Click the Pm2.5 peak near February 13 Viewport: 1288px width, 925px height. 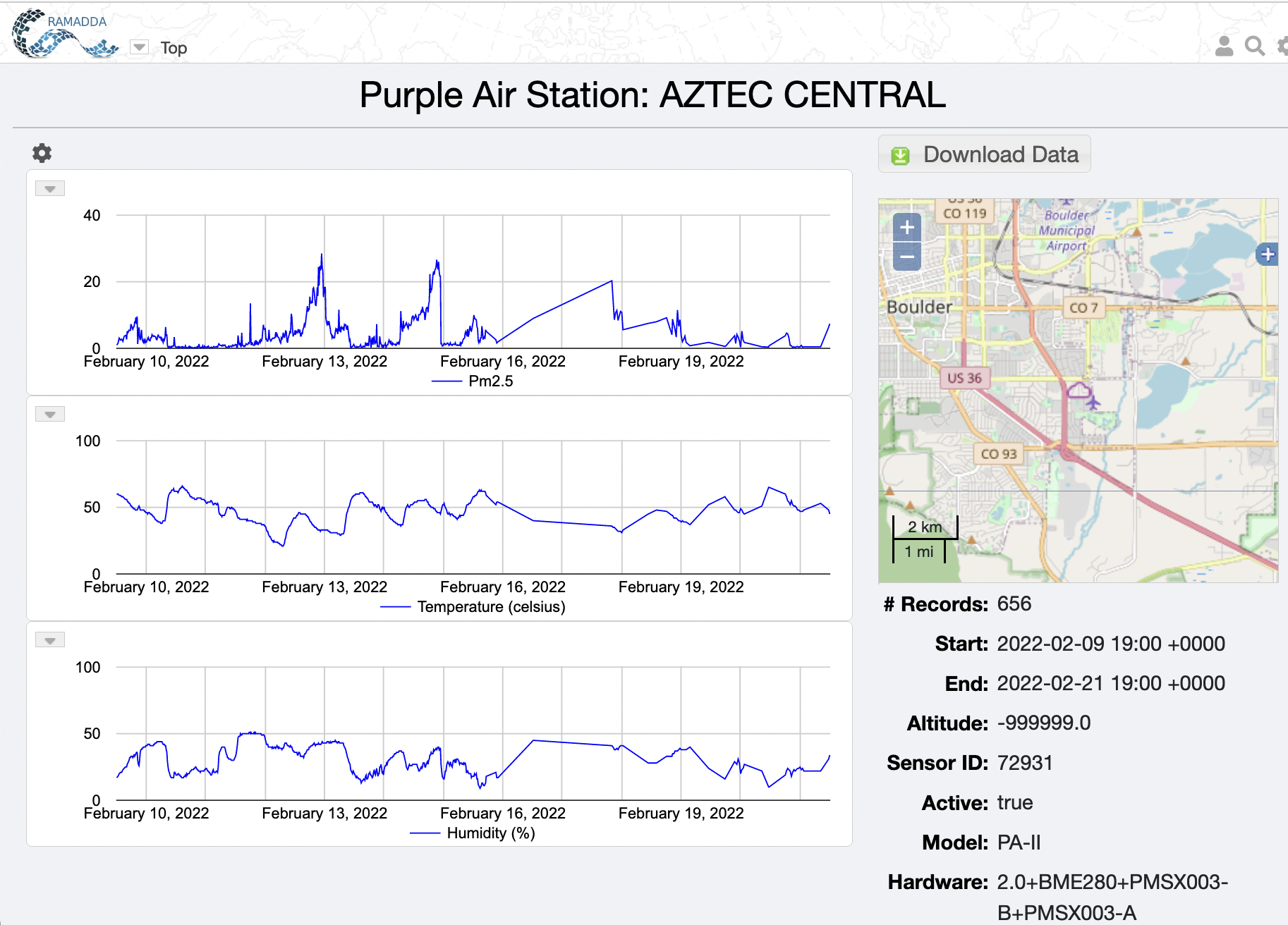point(322,256)
